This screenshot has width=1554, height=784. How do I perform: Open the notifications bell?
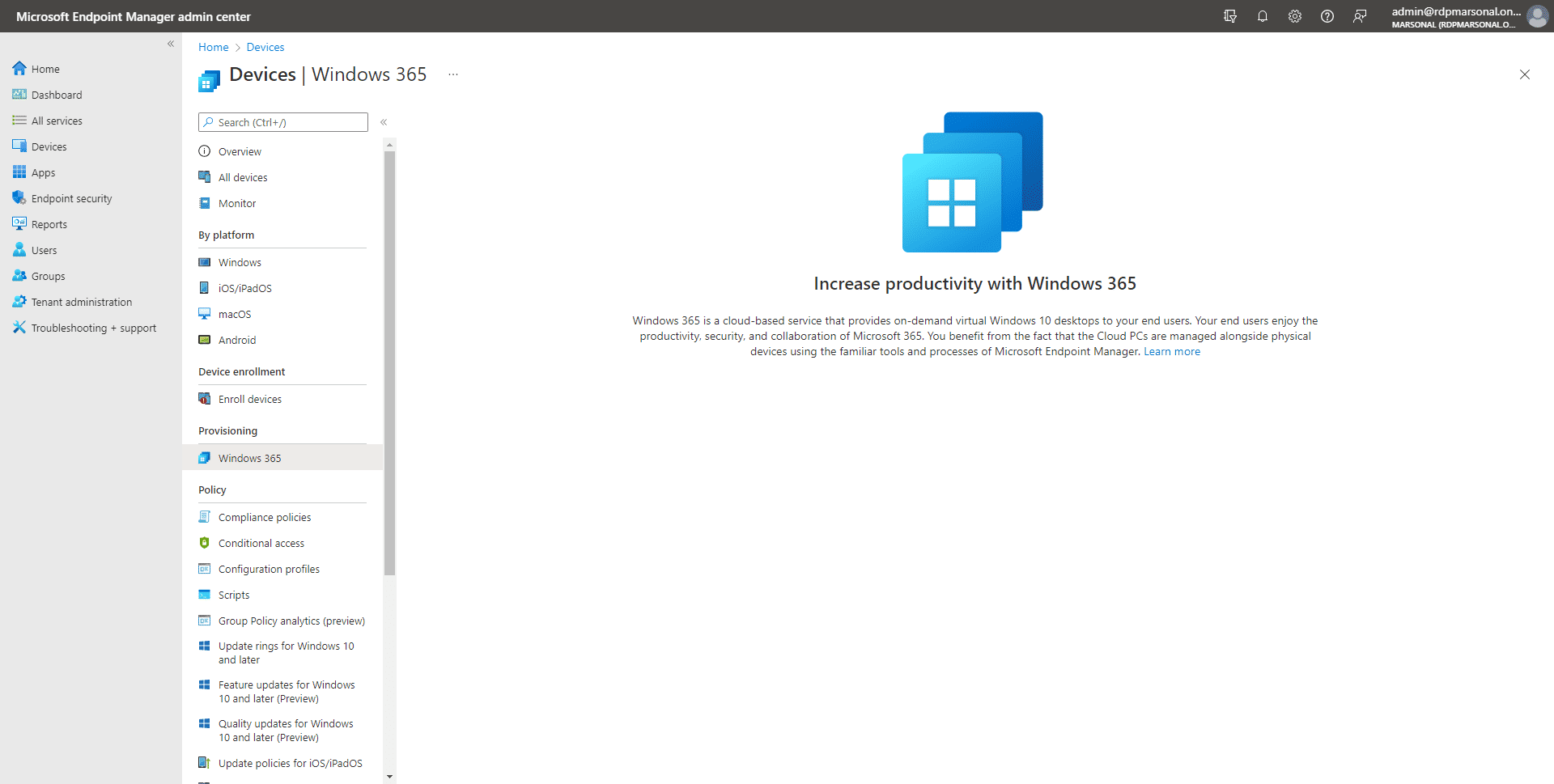[1263, 16]
